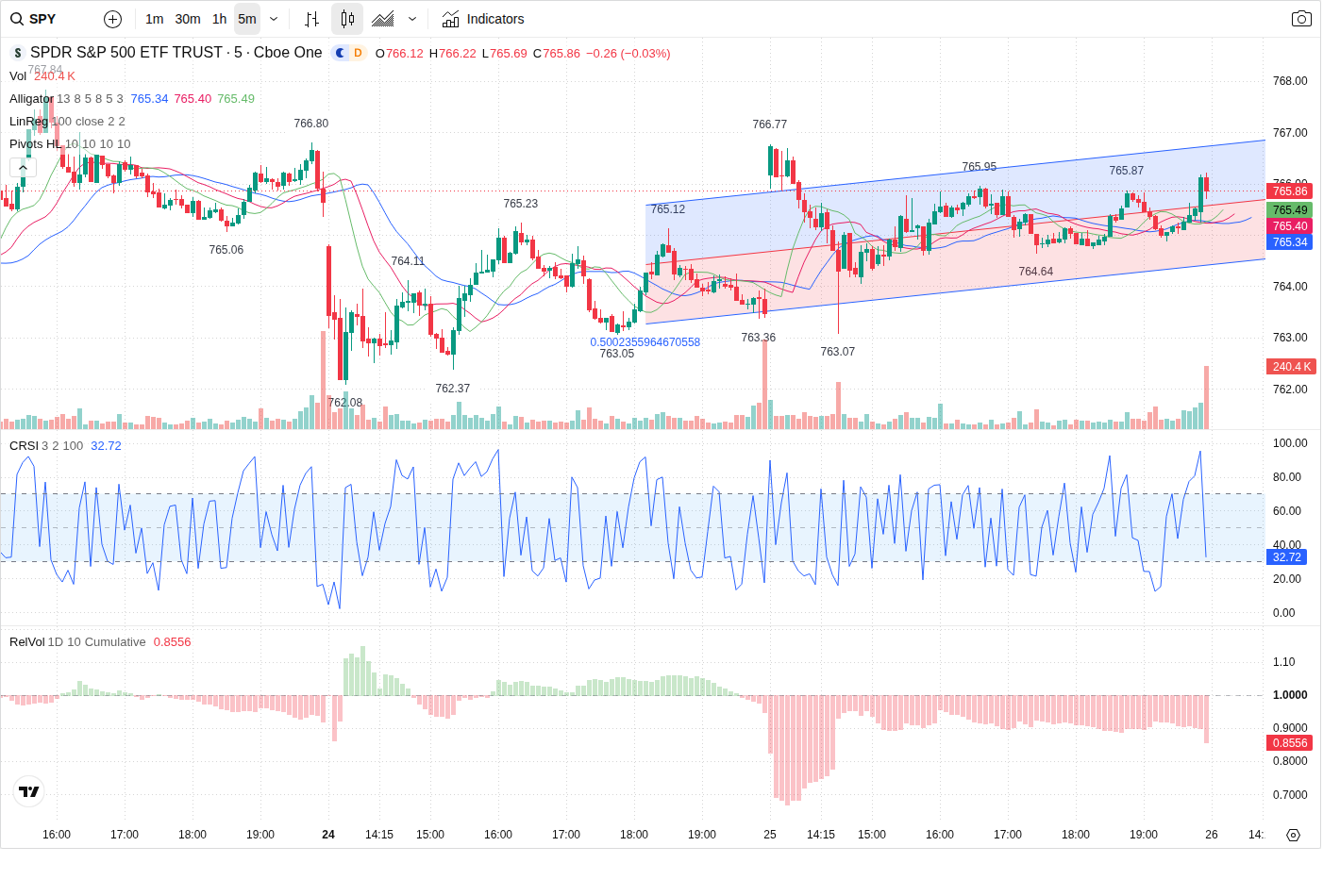This screenshot has width=1340, height=896.
Task: Click the 1.0000 RelVol axis level
Action: point(1290,695)
